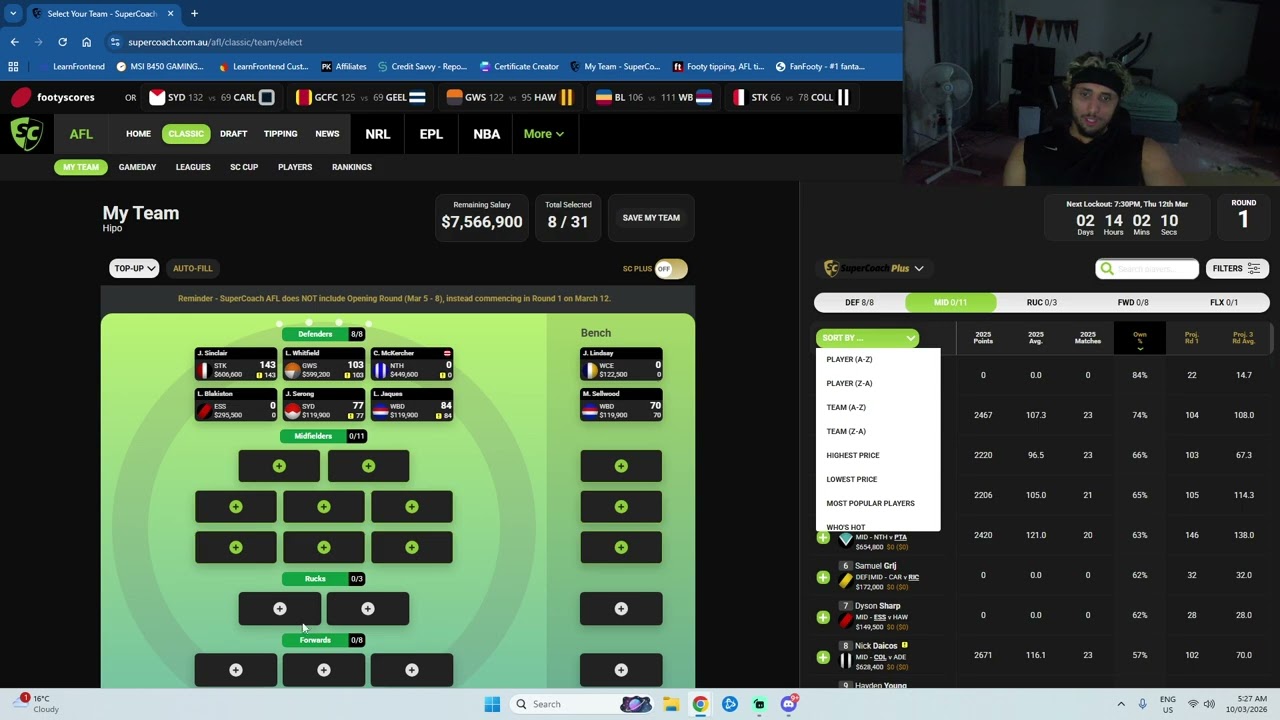The image size is (1280, 720).
Task: Select the L. Whitfield defender card
Action: point(323,364)
